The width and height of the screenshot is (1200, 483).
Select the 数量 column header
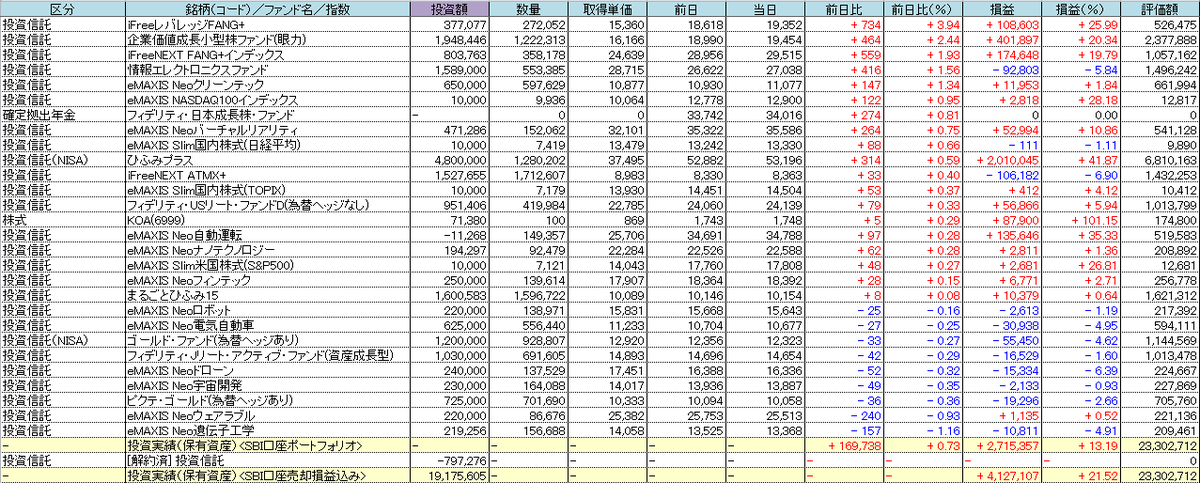529,7
